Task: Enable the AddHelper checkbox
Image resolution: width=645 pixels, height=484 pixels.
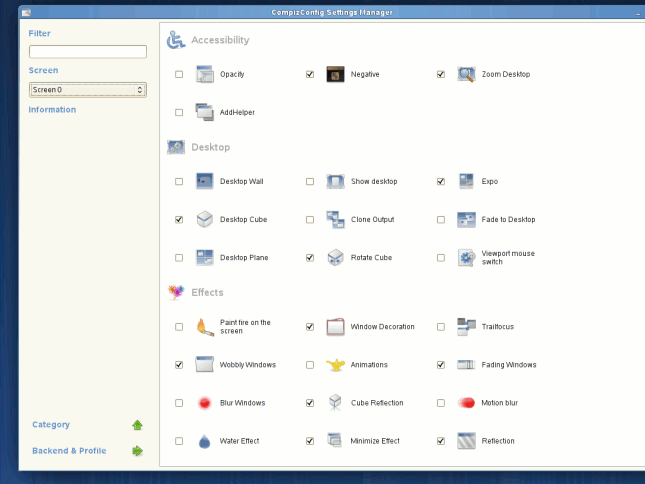Action: coord(179,112)
